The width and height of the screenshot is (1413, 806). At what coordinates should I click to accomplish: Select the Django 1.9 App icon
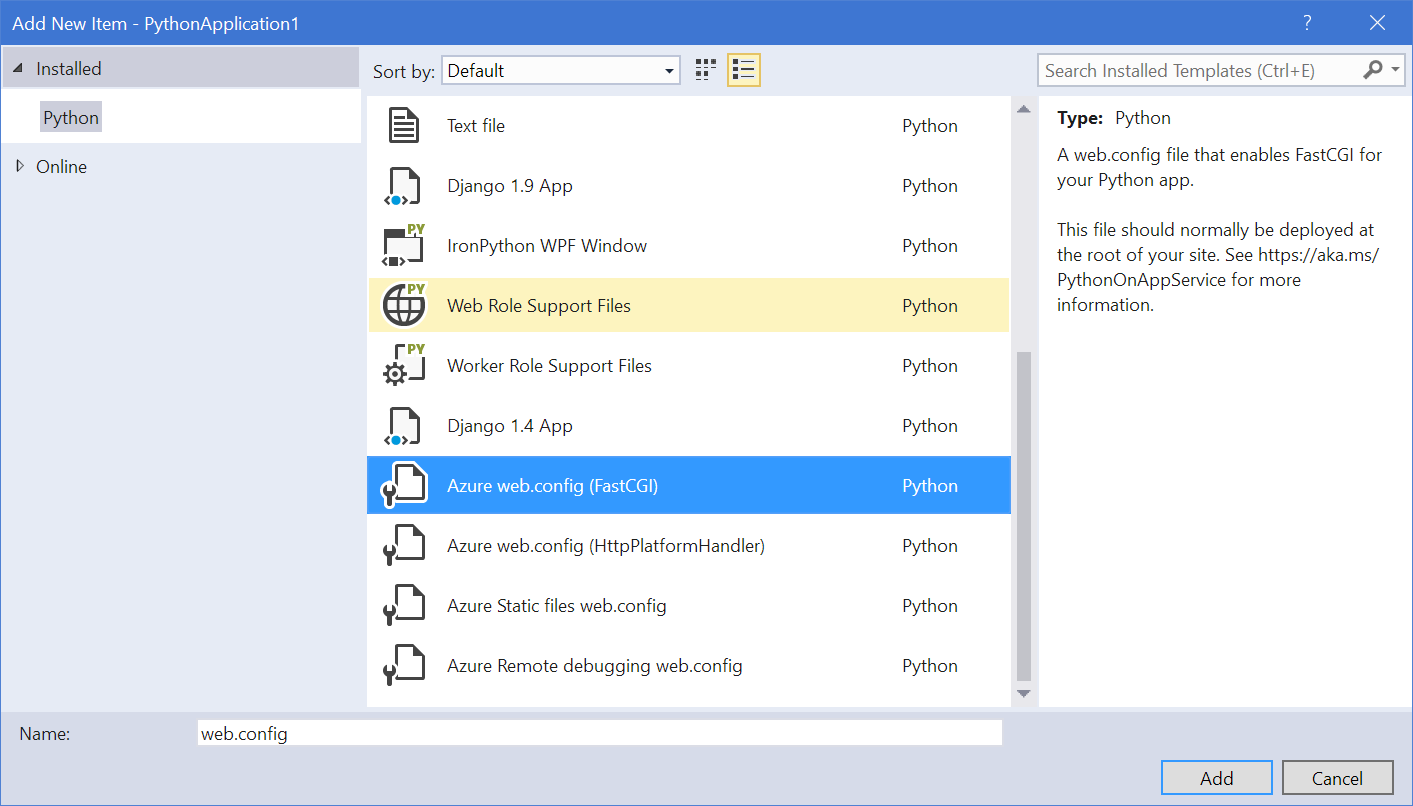(x=404, y=186)
